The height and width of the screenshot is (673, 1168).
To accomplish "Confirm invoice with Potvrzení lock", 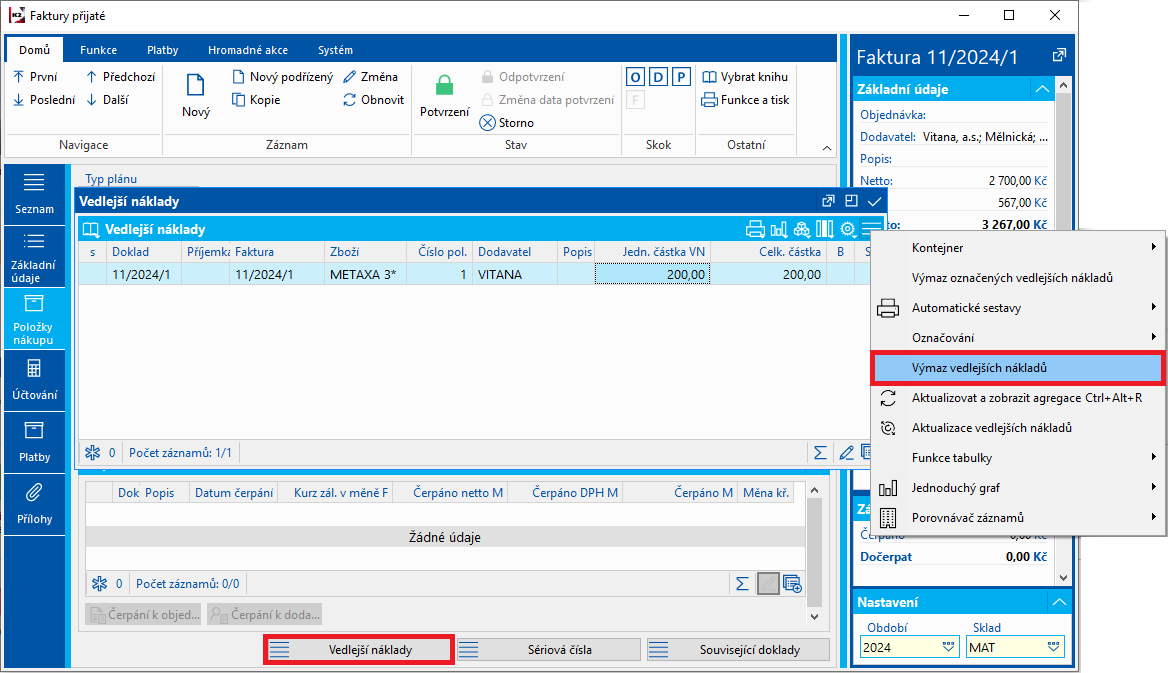I will 445,95.
